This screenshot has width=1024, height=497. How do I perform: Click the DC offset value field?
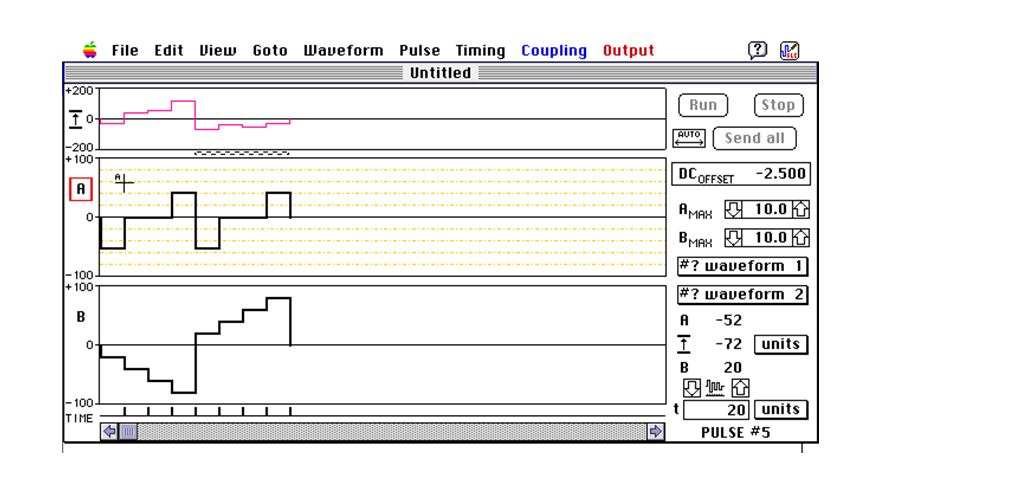click(741, 174)
